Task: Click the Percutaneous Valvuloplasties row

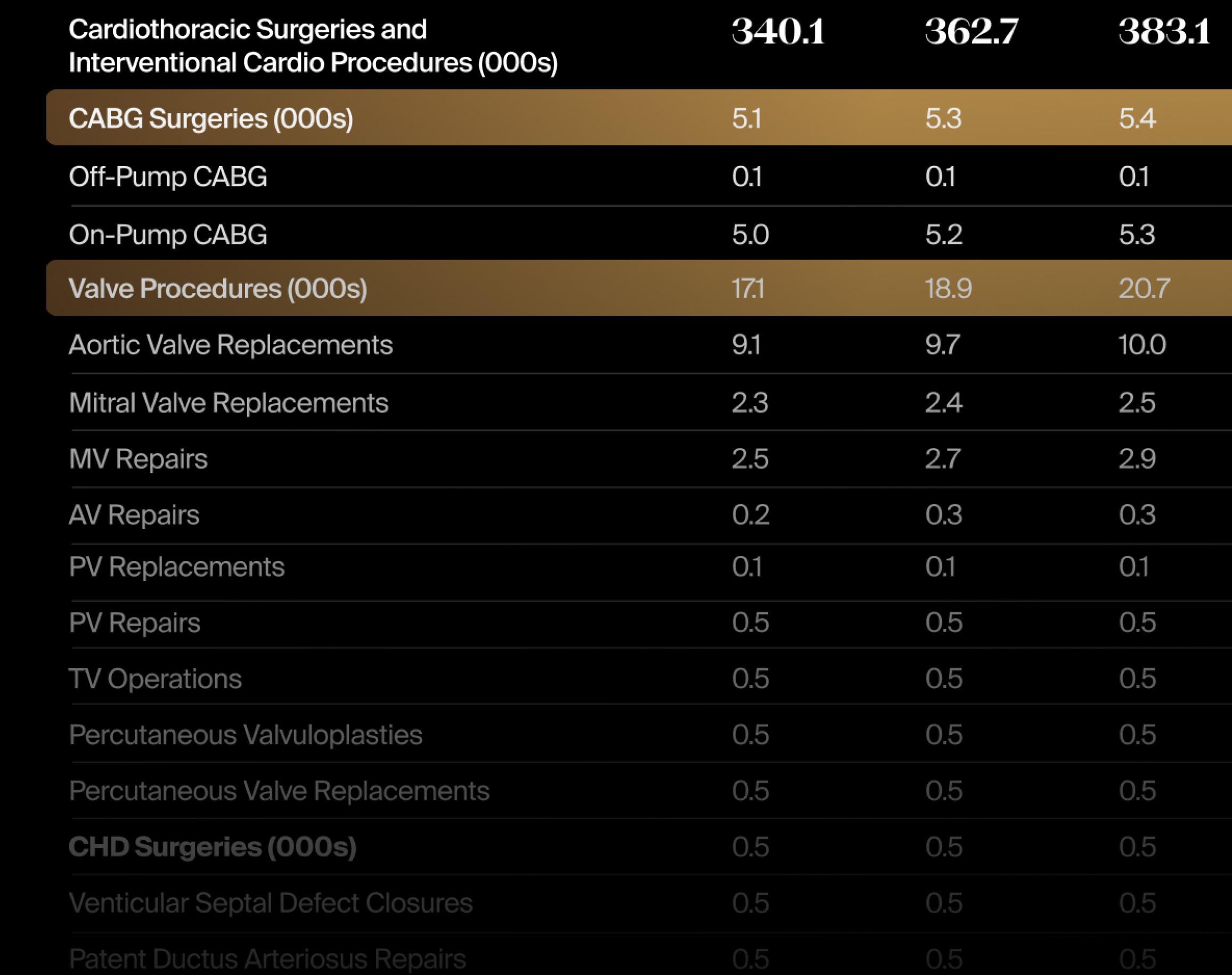Action: coord(246,735)
